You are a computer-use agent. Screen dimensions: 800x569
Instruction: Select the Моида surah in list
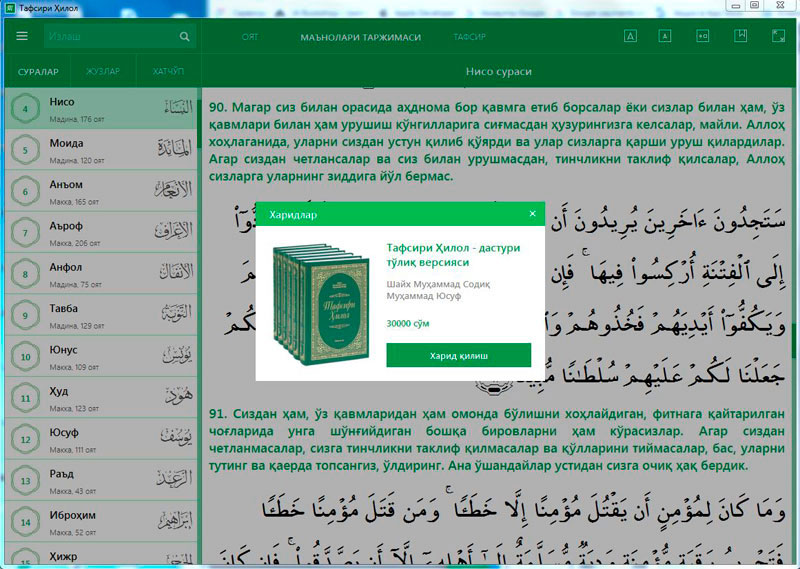(x=100, y=149)
